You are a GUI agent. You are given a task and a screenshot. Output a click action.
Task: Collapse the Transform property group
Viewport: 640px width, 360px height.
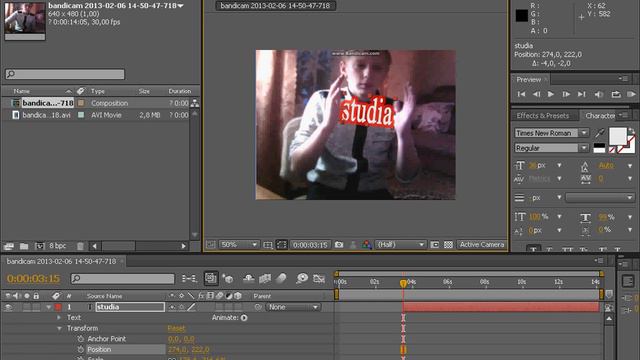point(59,328)
